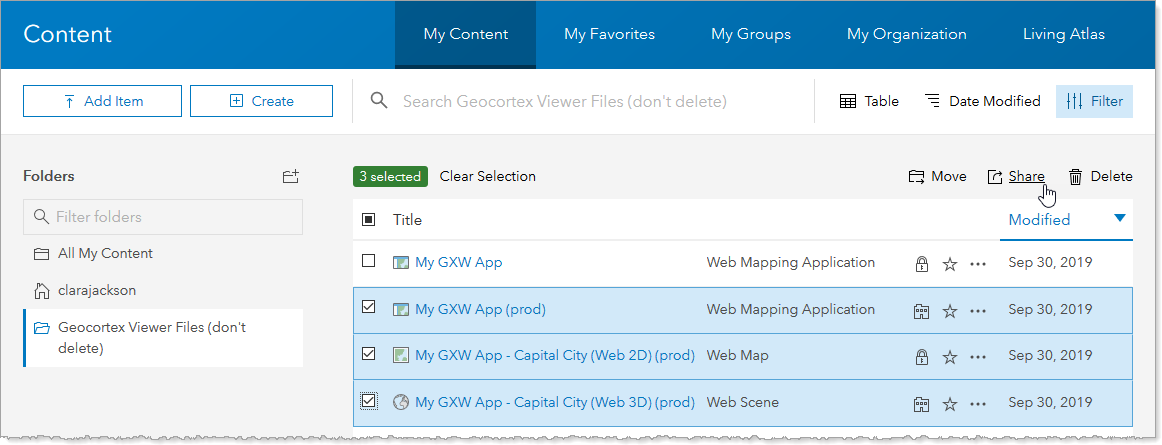Uncheck the My GXW App (prod) checkbox
Image resolution: width=1162 pixels, height=445 pixels.
pyautogui.click(x=369, y=308)
